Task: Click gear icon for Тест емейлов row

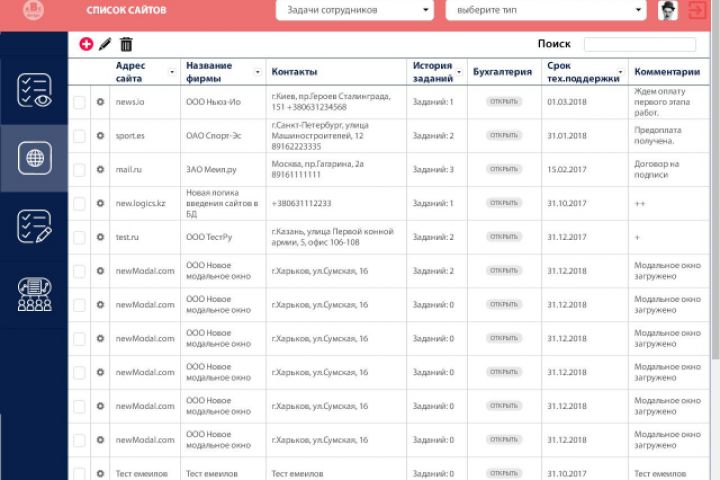Action: pyautogui.click(x=100, y=474)
